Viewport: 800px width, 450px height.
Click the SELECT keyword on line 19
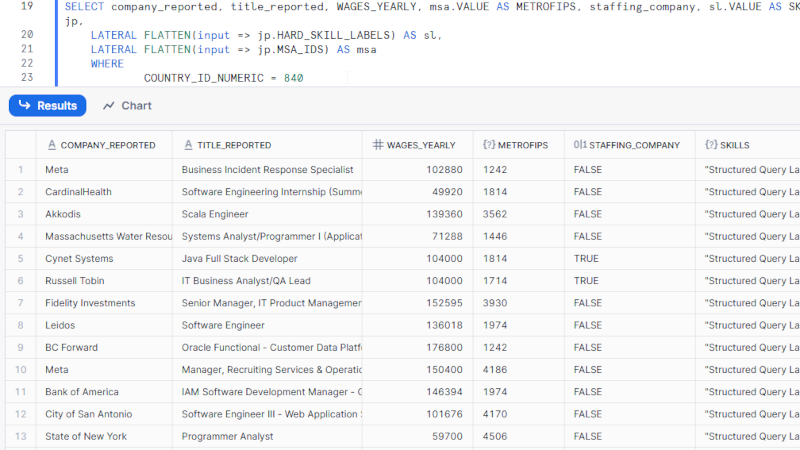click(84, 7)
